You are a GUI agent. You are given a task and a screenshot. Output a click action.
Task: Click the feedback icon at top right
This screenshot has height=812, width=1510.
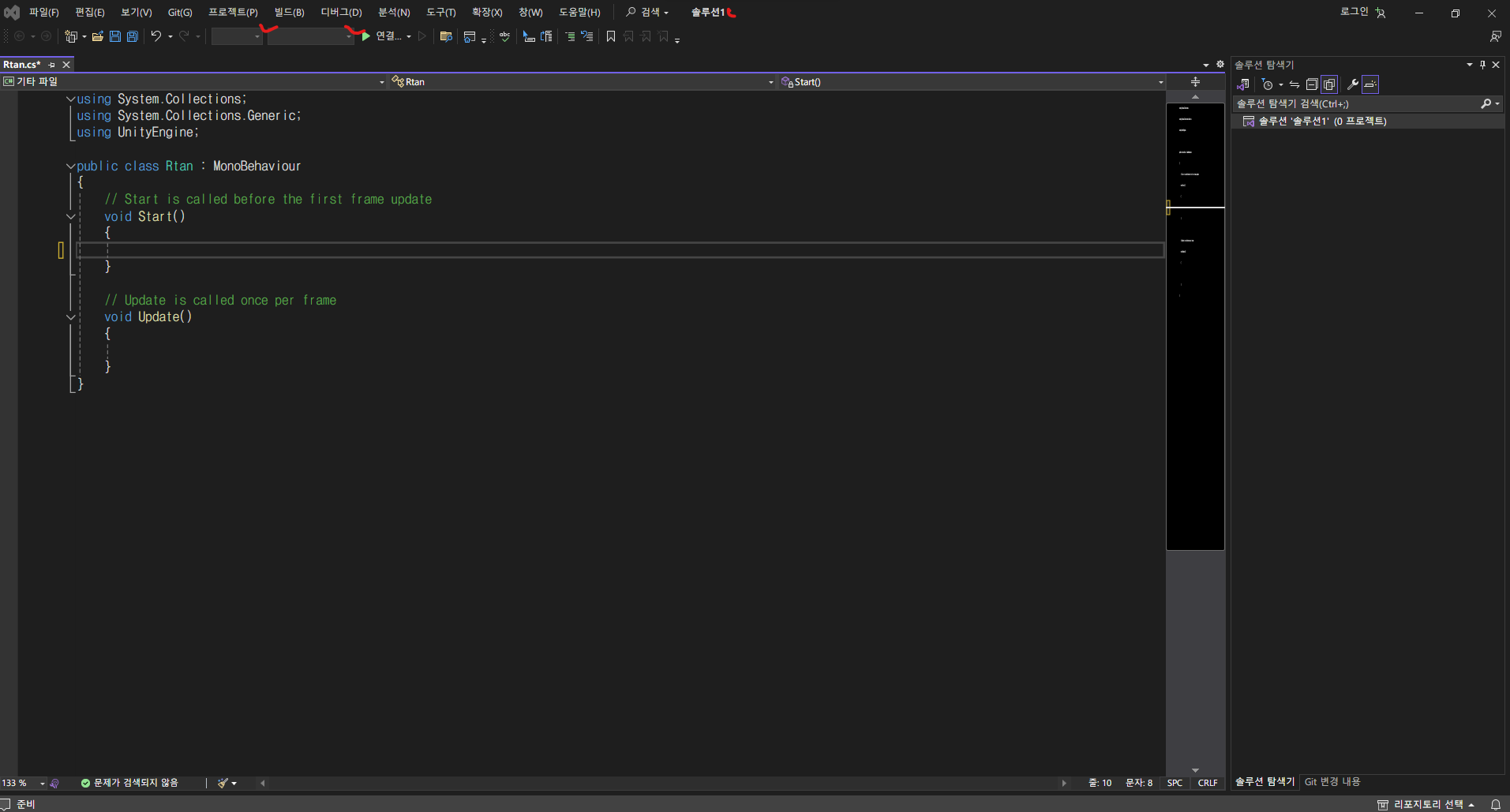(1495, 36)
